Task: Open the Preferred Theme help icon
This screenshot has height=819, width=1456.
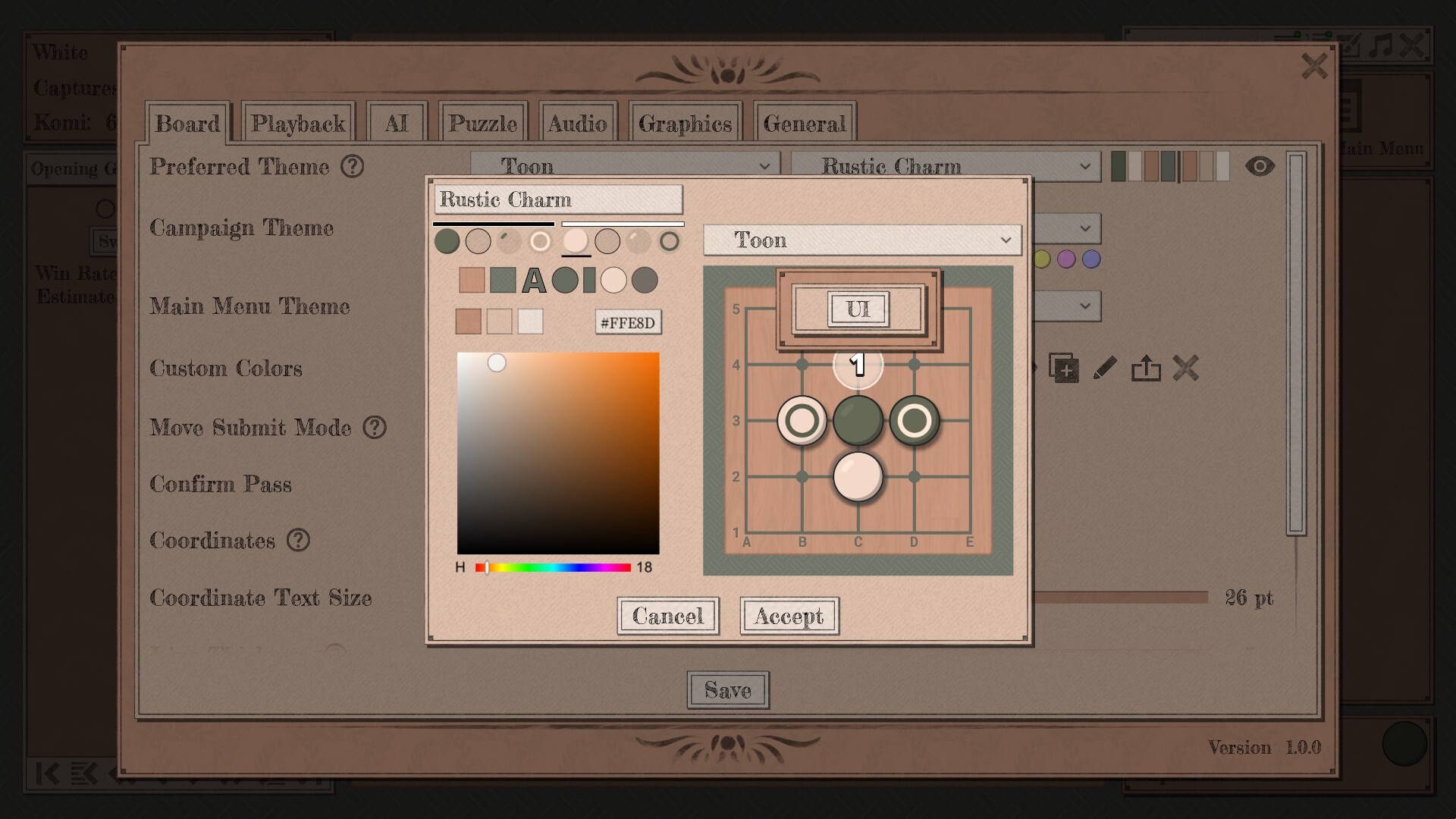Action: click(x=353, y=167)
